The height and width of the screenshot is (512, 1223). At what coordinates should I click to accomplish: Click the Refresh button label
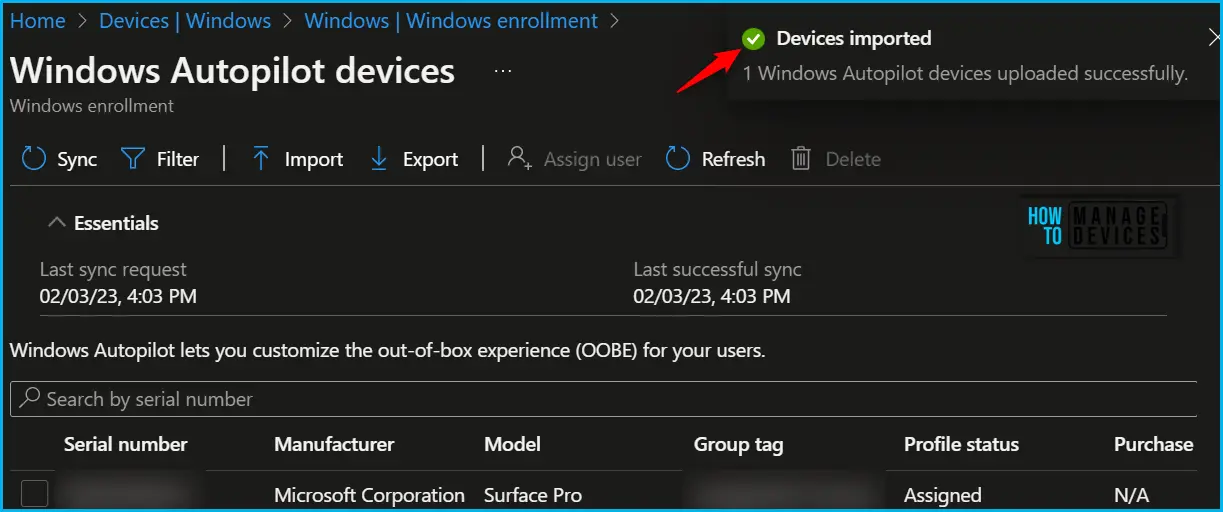coord(733,159)
